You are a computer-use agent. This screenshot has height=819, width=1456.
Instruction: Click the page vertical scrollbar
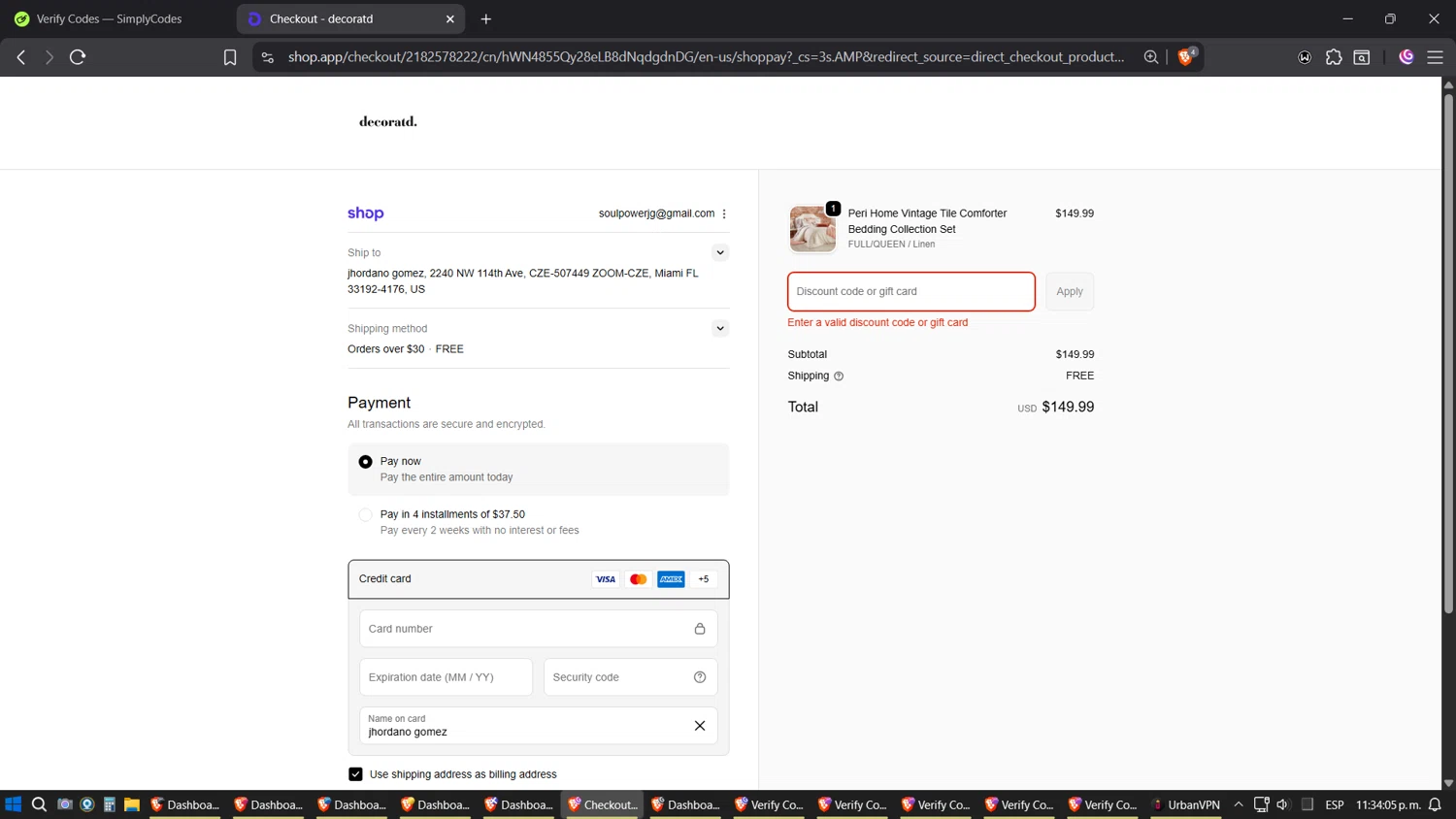pyautogui.click(x=1448, y=354)
